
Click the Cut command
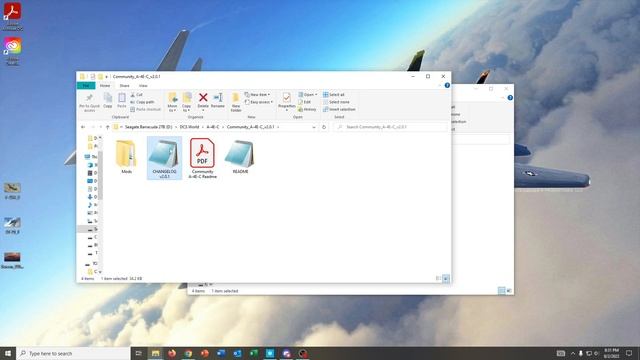pyautogui.click(x=137, y=95)
